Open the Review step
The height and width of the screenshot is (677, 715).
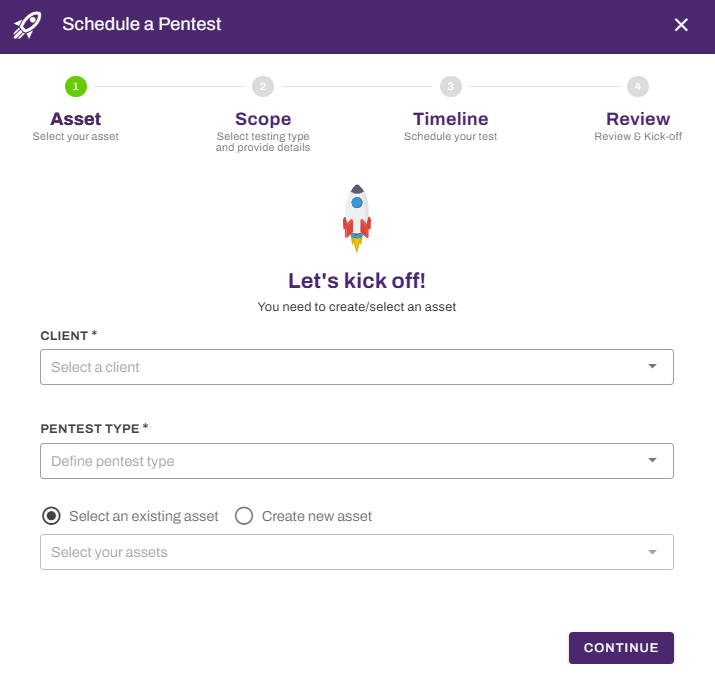click(638, 119)
